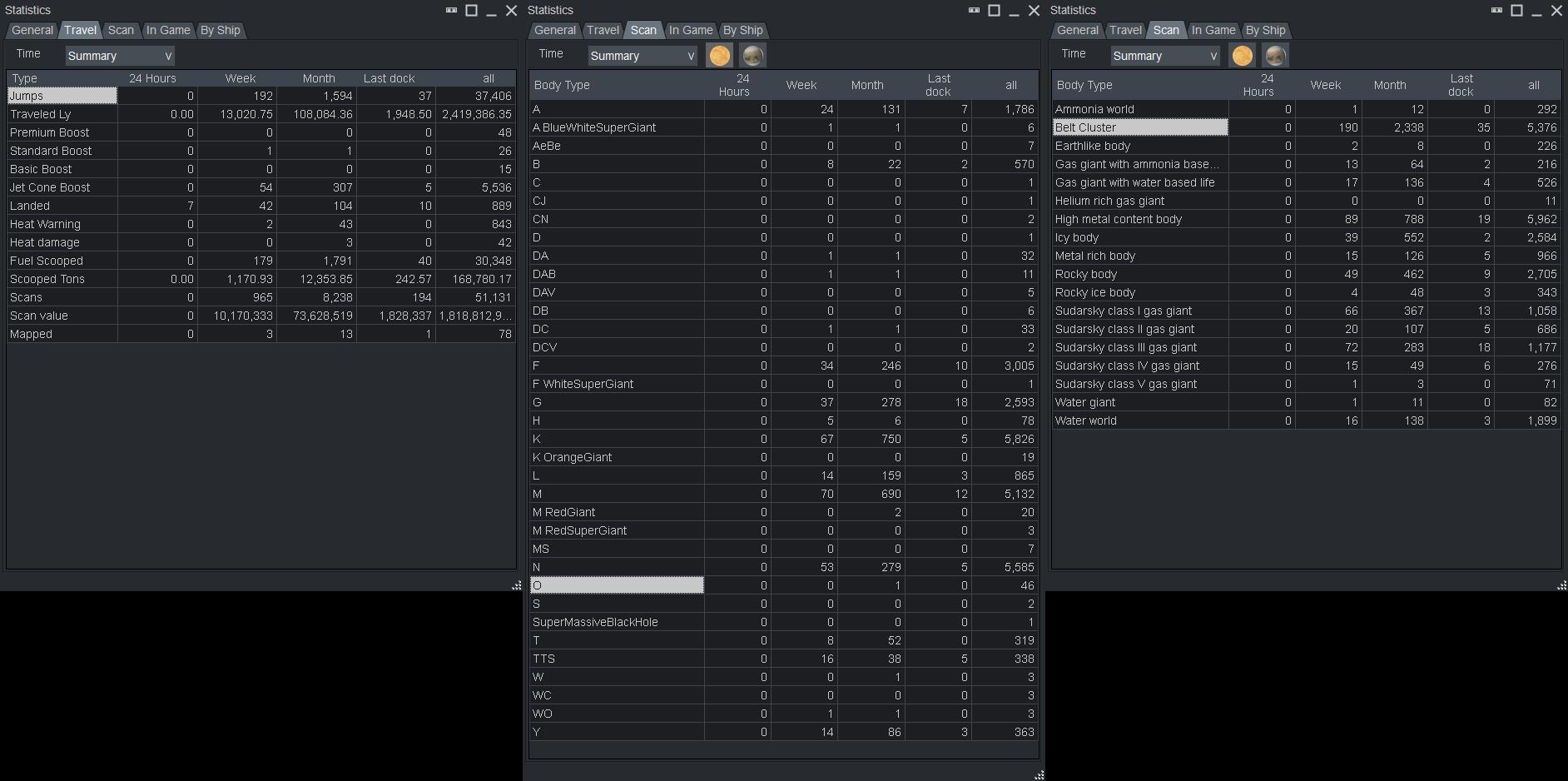
Task: Click the all column header in right window
Action: [x=1528, y=85]
